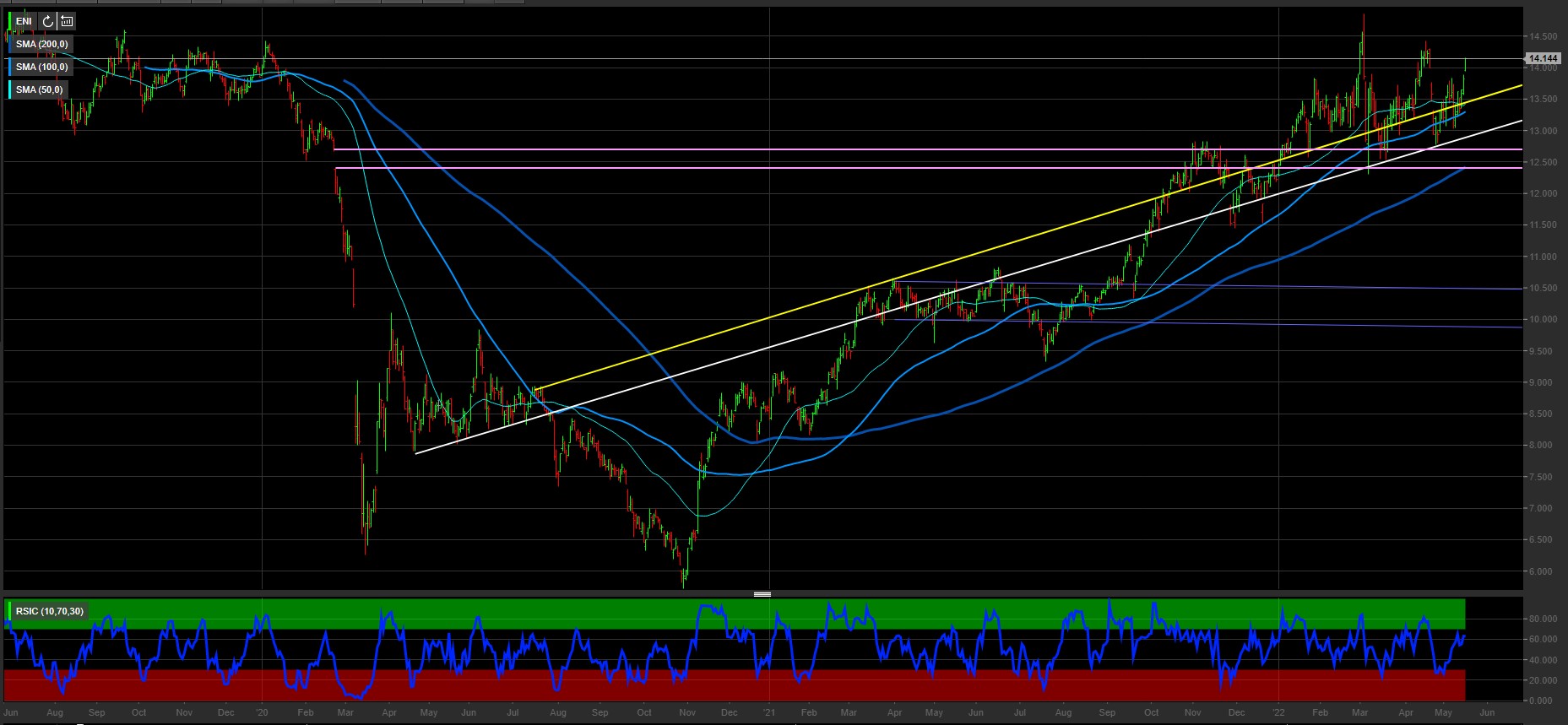Click the 20.000 RSI axis label
The image size is (1568, 725).
point(1543,680)
